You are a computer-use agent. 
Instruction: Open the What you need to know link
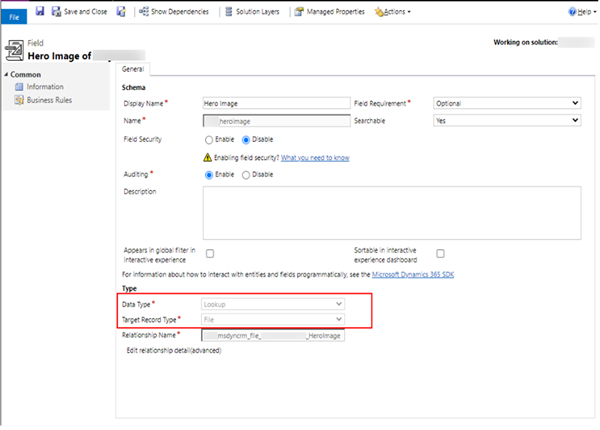coord(316,157)
